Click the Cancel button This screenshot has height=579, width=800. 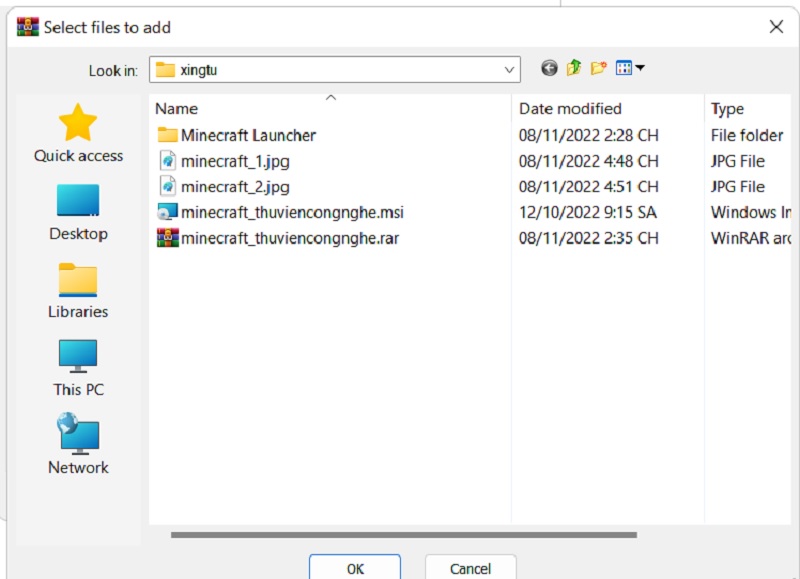(470, 568)
